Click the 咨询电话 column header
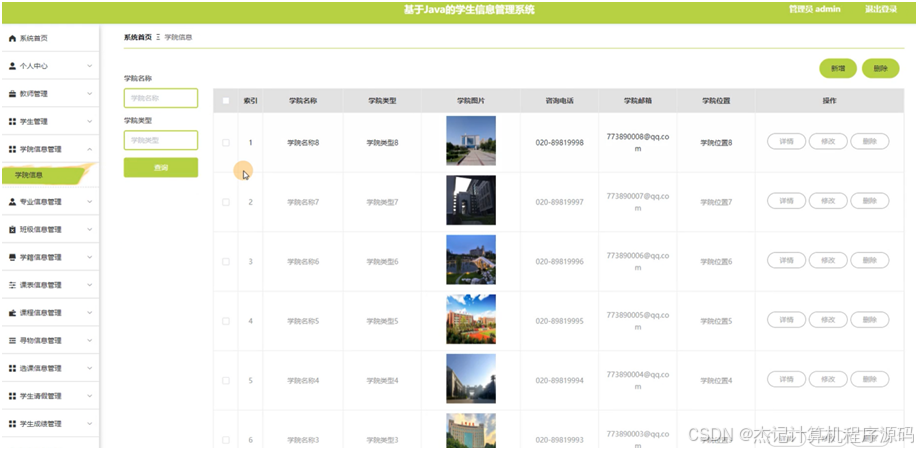 559,101
